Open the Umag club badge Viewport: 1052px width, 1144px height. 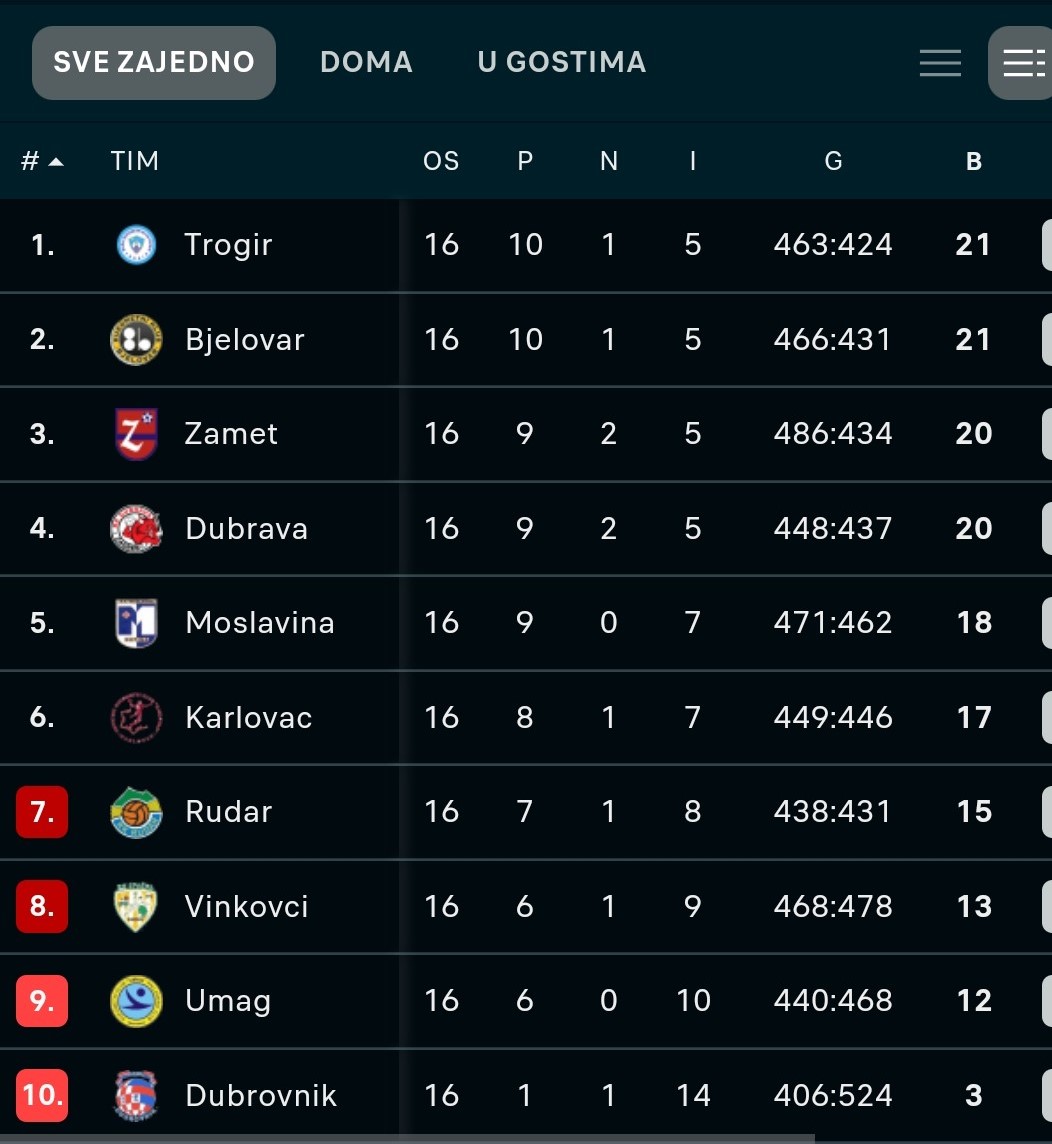(x=136, y=1000)
